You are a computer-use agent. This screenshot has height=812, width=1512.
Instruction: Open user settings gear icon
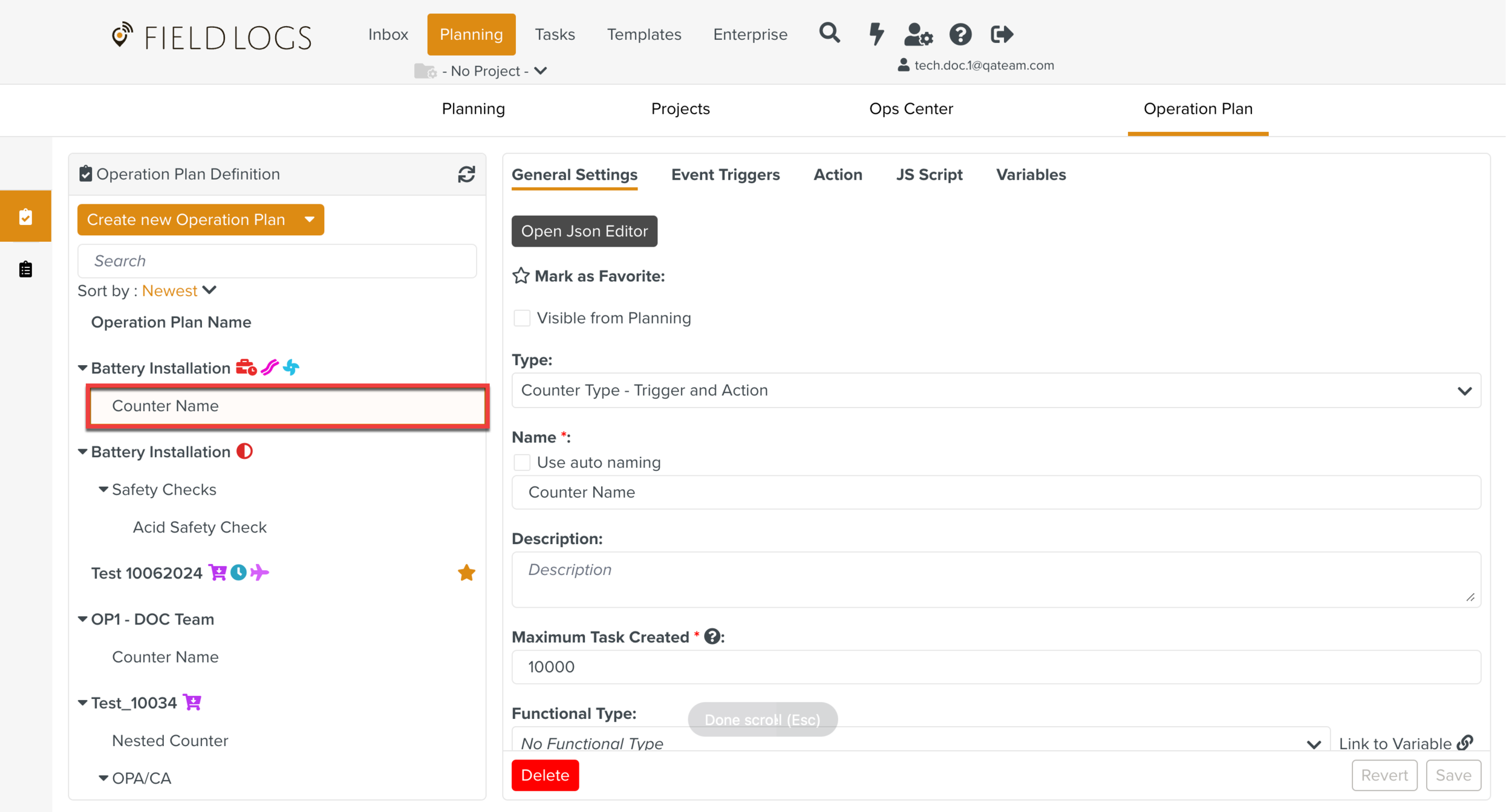point(917,34)
